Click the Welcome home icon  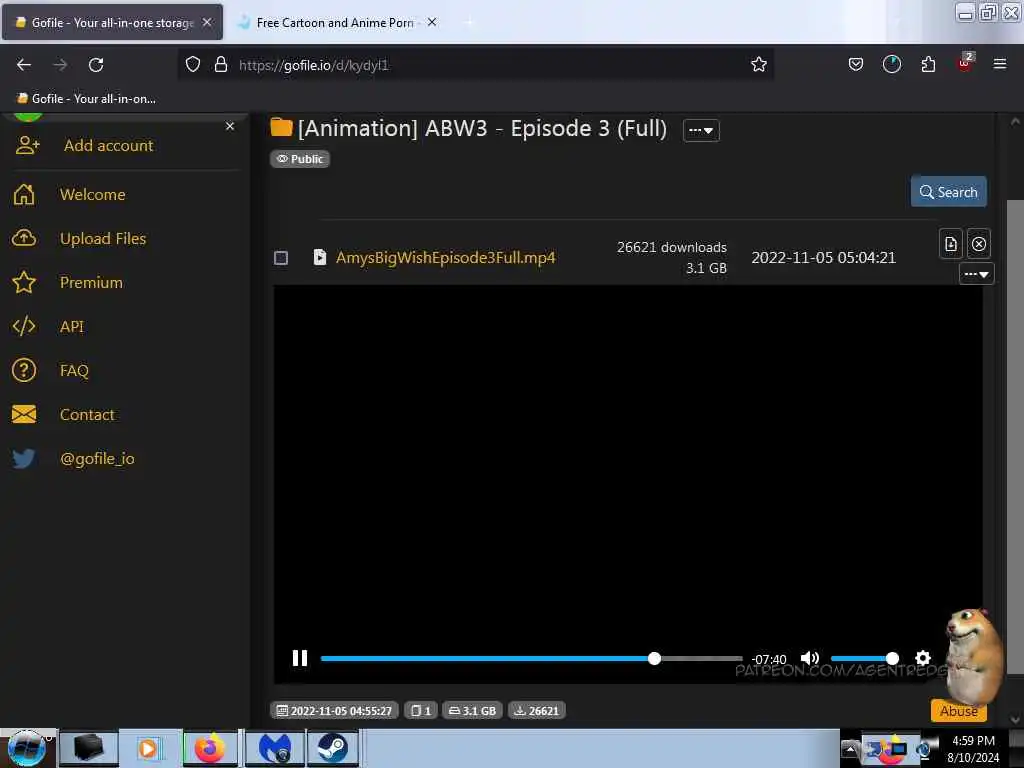pos(24,194)
